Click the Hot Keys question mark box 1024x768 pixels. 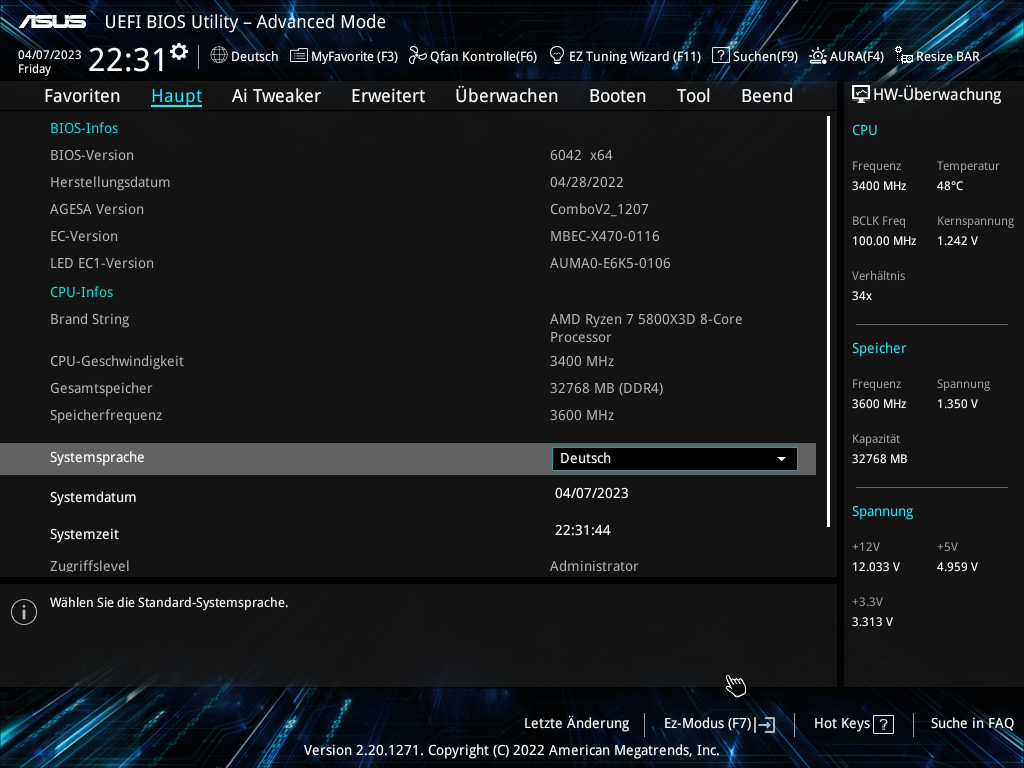coord(884,724)
